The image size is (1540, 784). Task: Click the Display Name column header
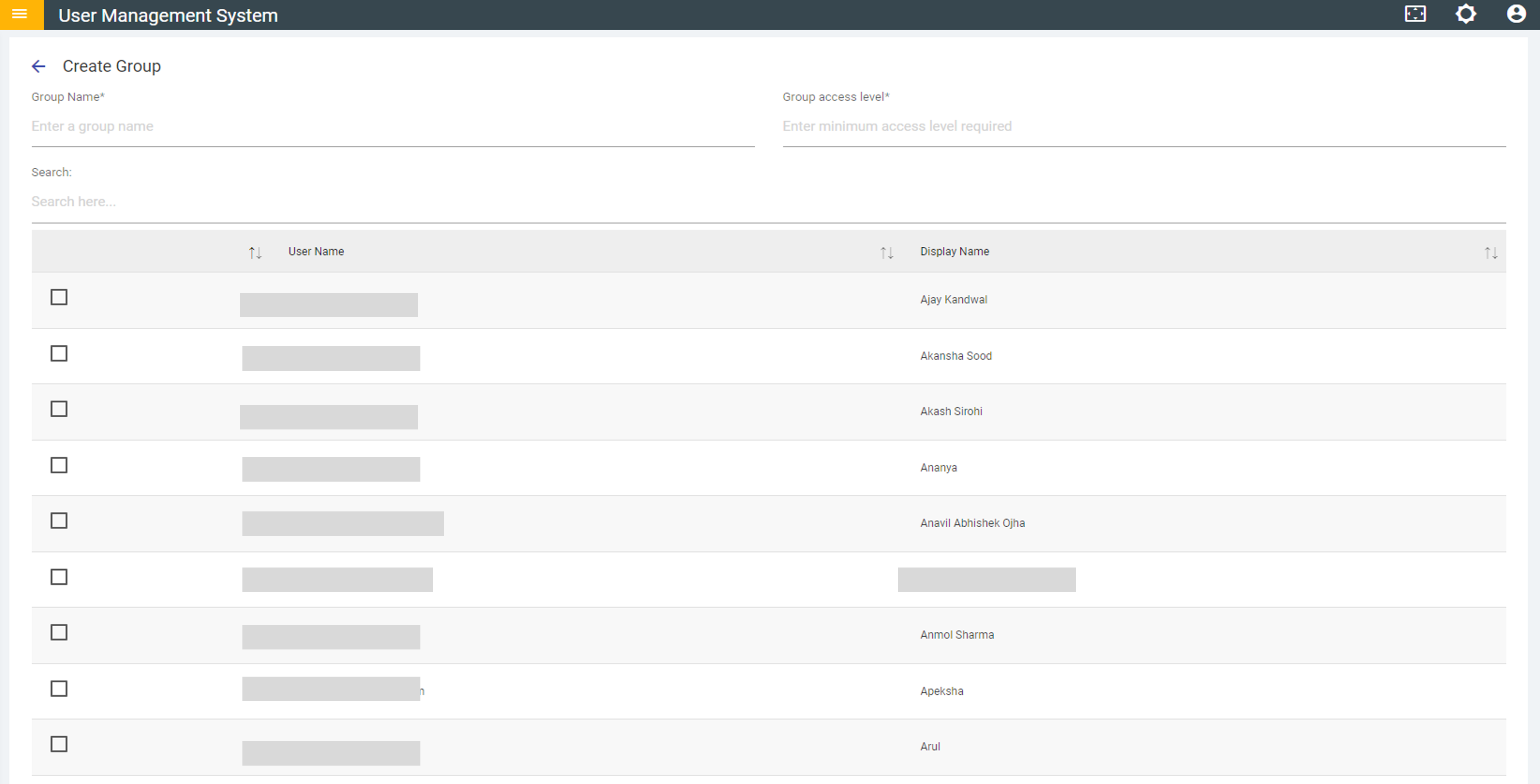click(954, 252)
